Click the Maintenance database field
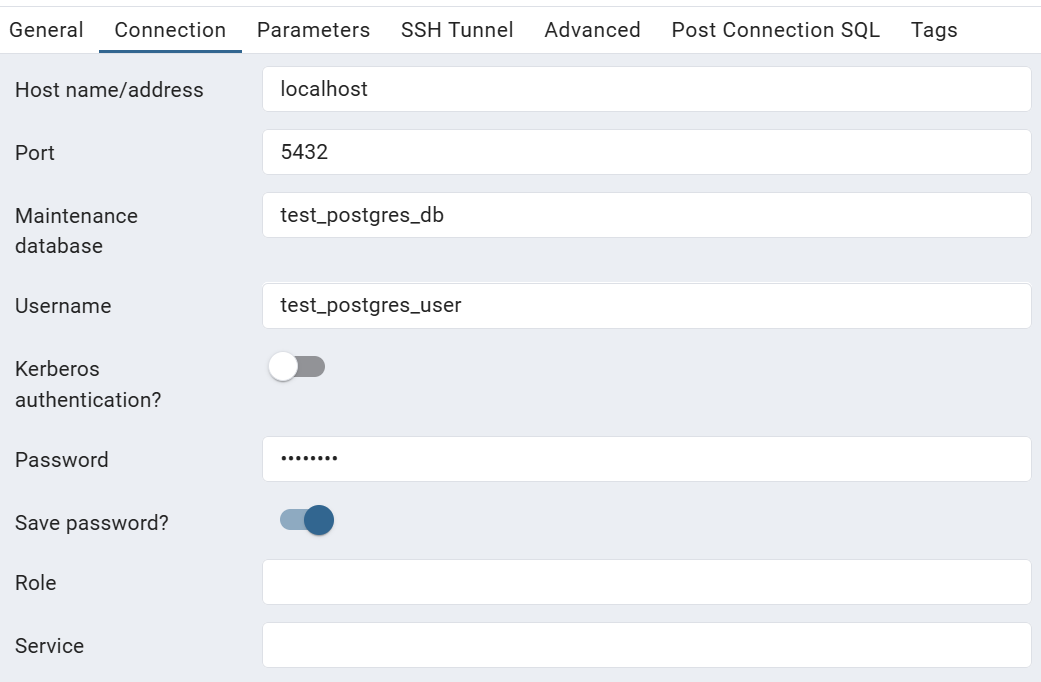 pyautogui.click(x=645, y=214)
